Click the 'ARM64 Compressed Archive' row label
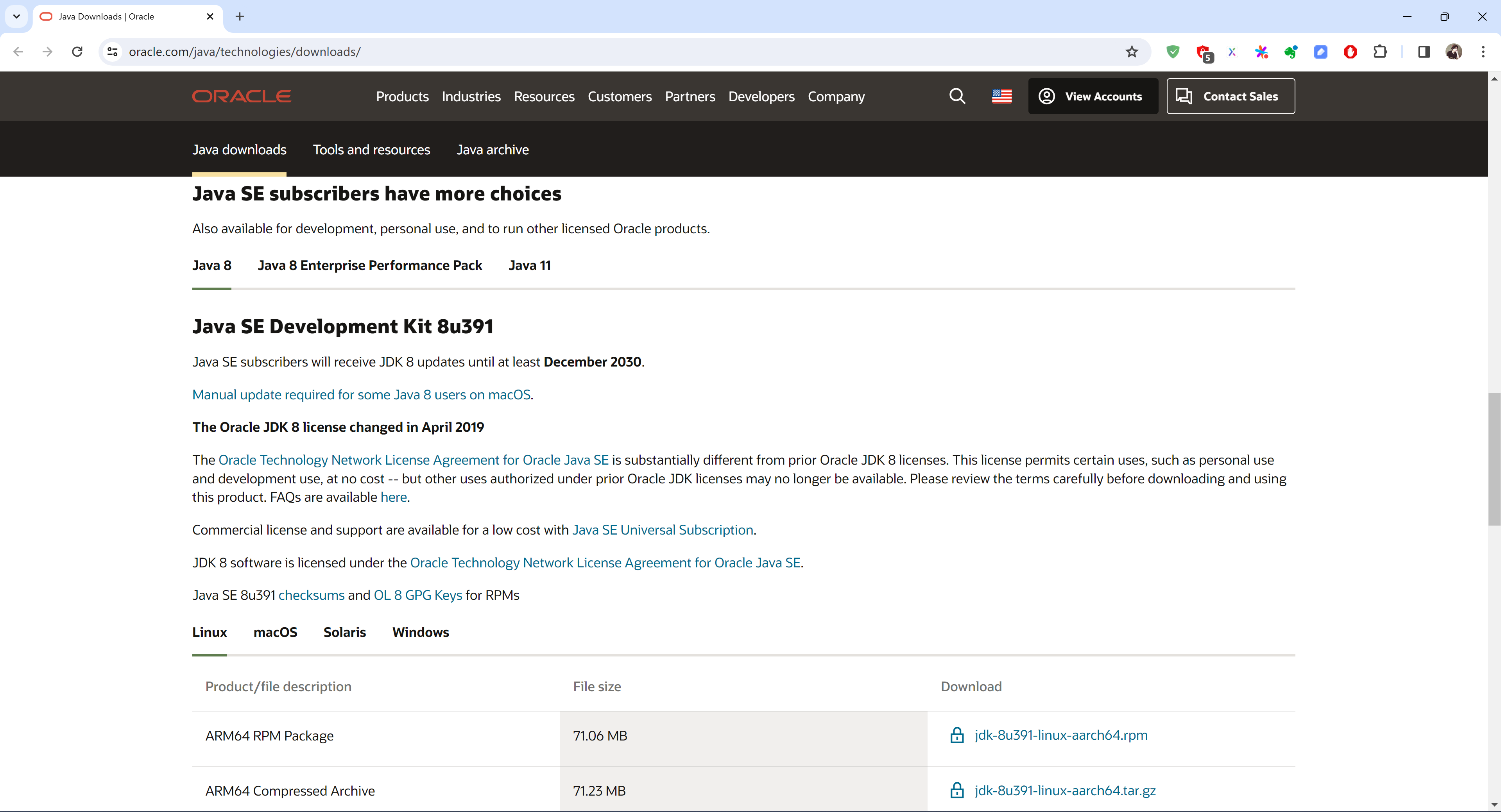Screen dimensions: 1501x812 tap(290, 791)
